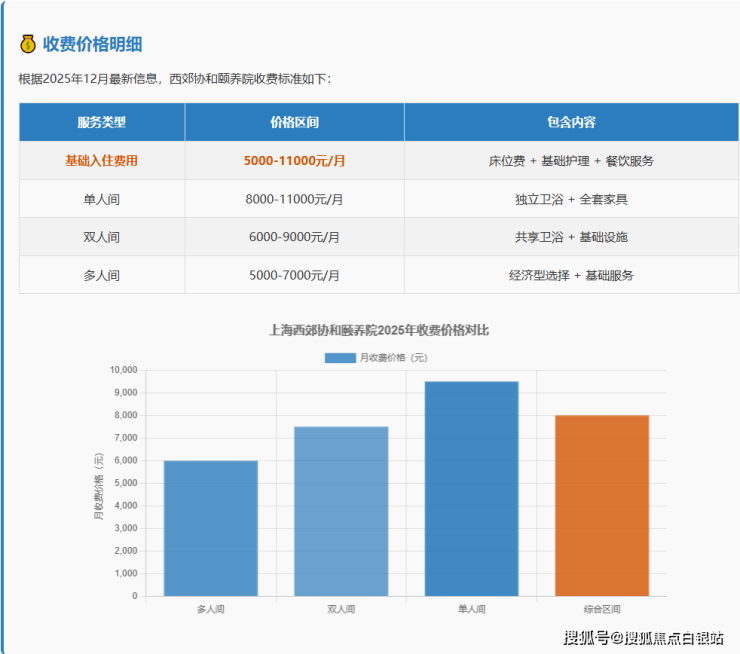The image size is (740, 654).
Task: Toggle the 月收费价格（元） legend label
Action: pyautogui.click(x=393, y=357)
